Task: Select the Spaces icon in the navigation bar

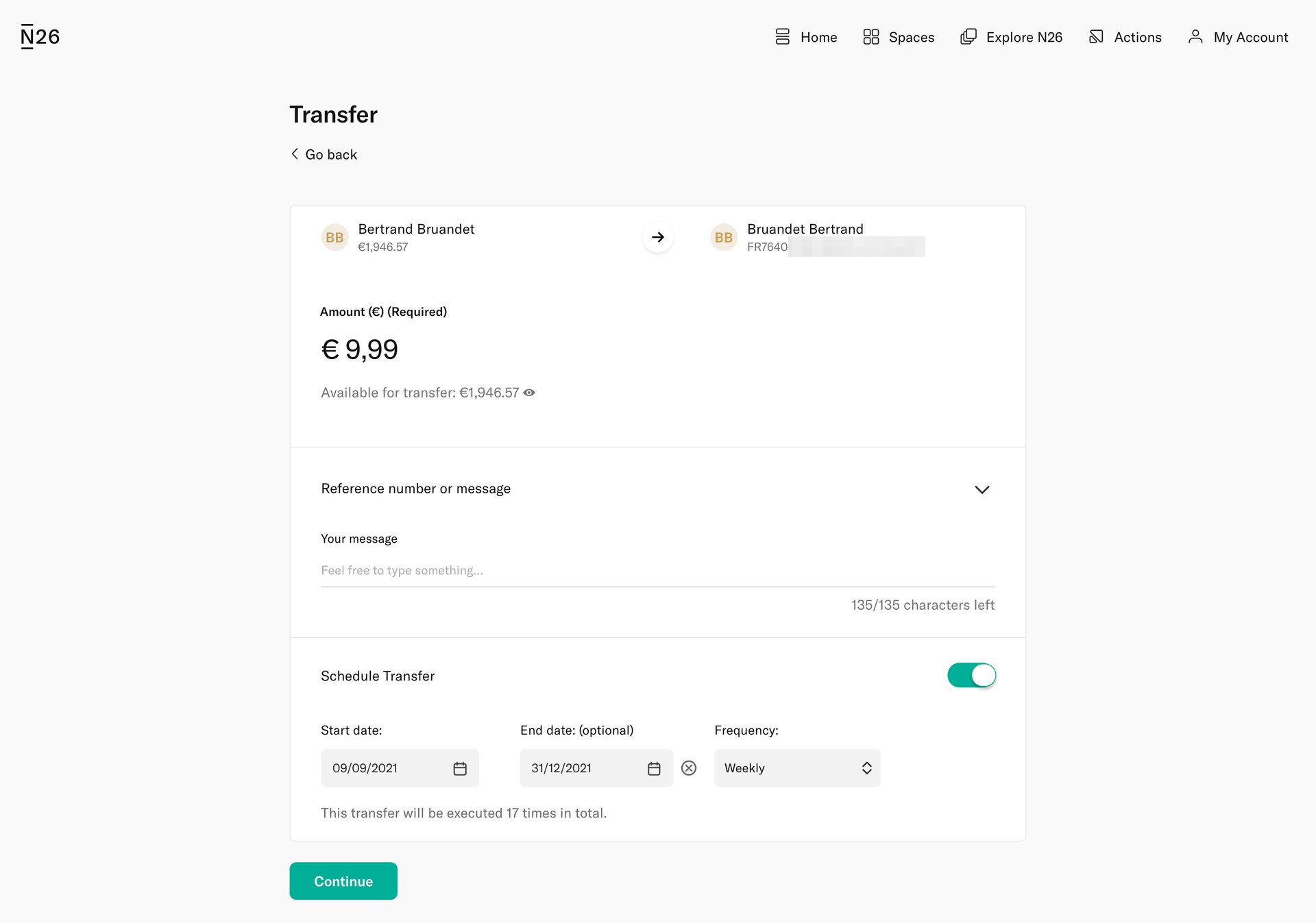Action: pos(872,37)
